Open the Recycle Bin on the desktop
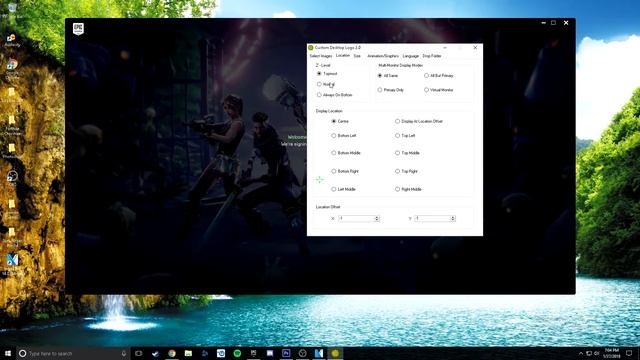This screenshot has width=640, height=360. click(12, 10)
